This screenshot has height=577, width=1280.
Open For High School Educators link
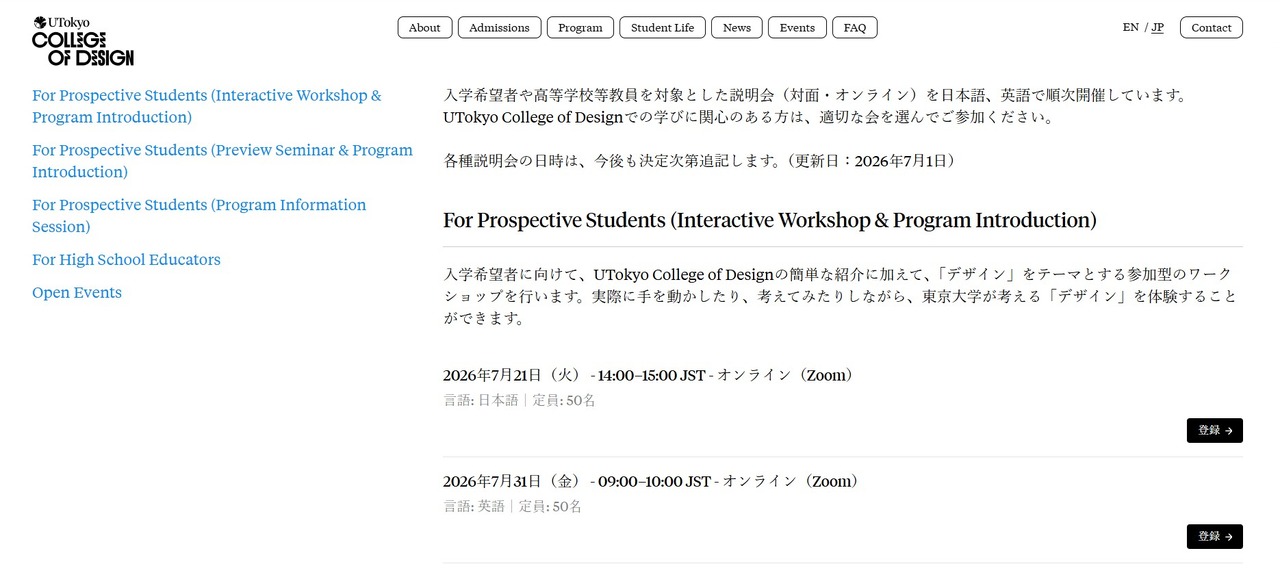pos(126,260)
